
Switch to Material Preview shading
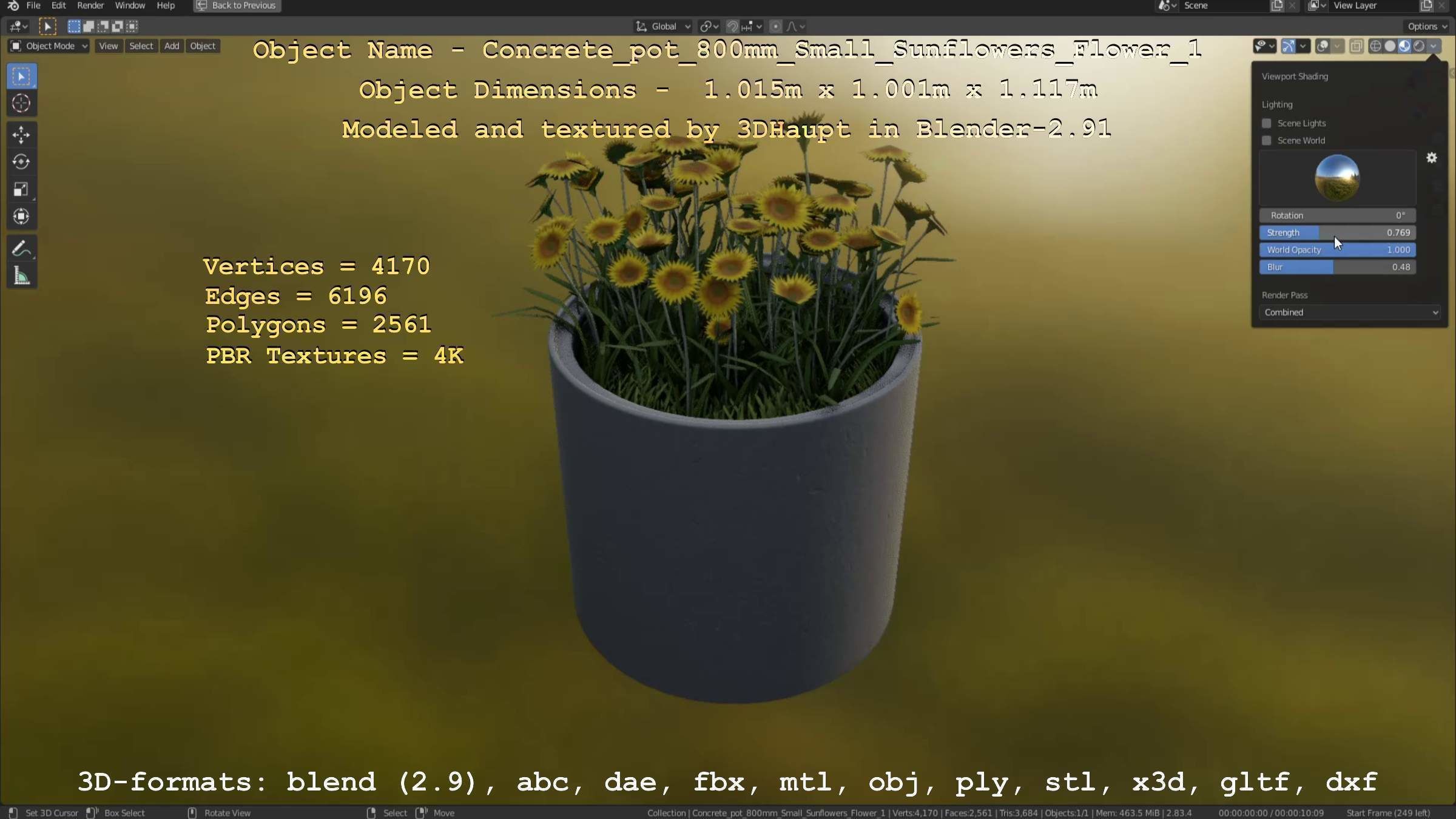1404,46
